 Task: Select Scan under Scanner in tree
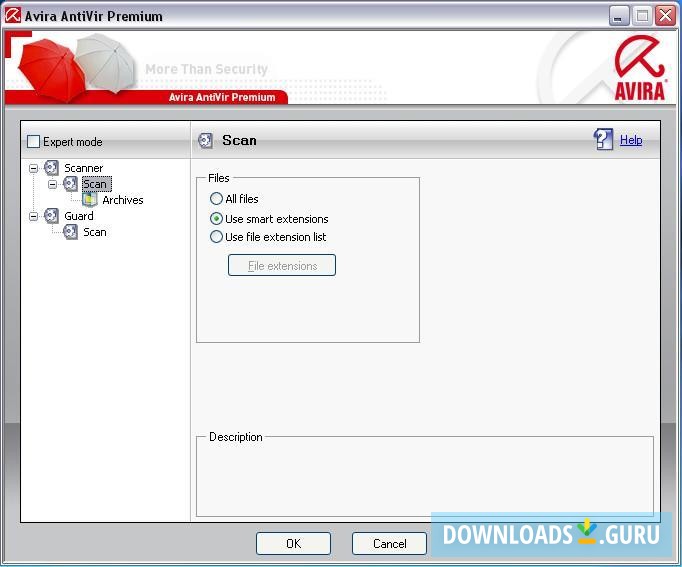click(96, 184)
